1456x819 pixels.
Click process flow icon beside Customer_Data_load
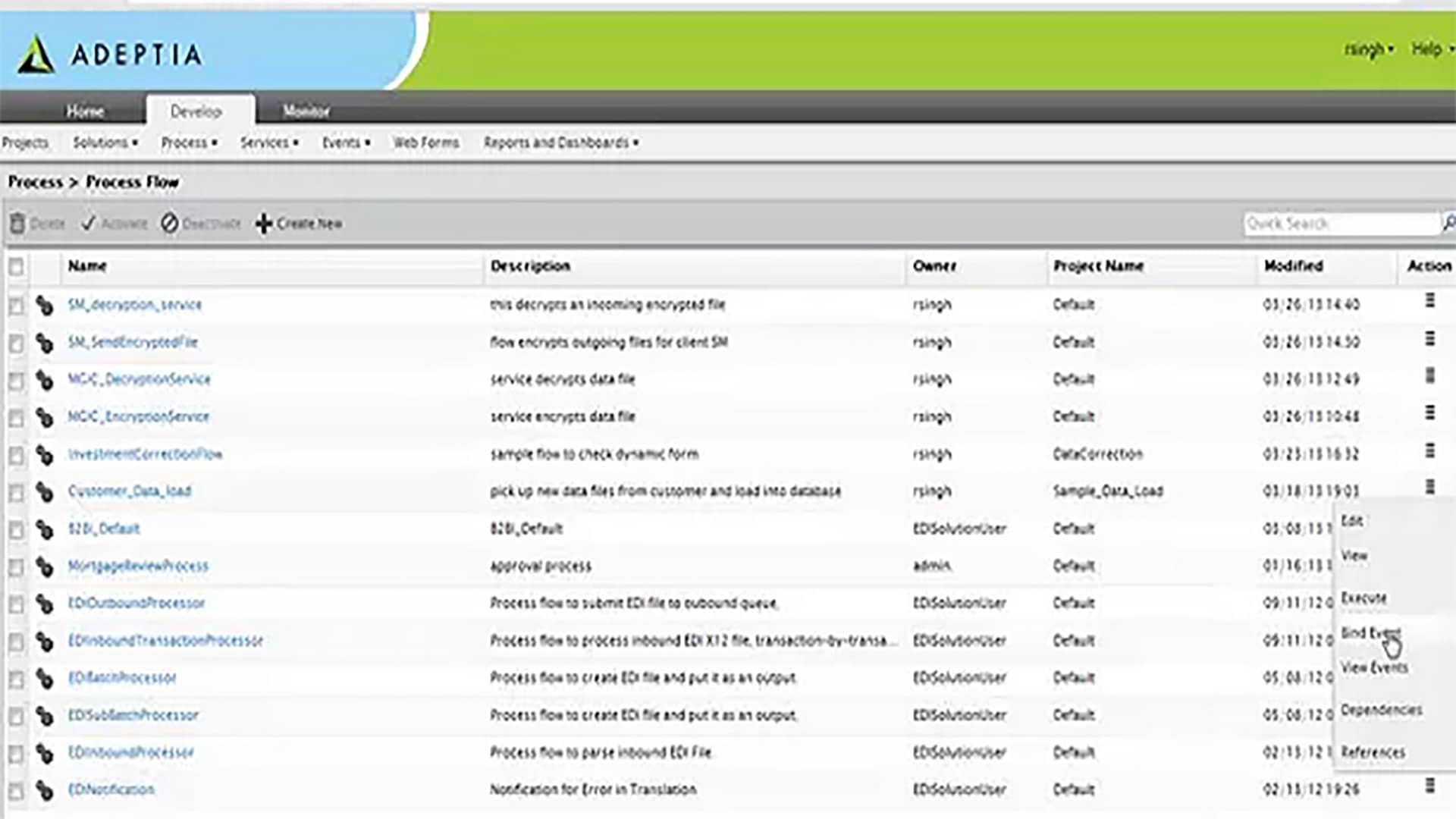(x=45, y=492)
